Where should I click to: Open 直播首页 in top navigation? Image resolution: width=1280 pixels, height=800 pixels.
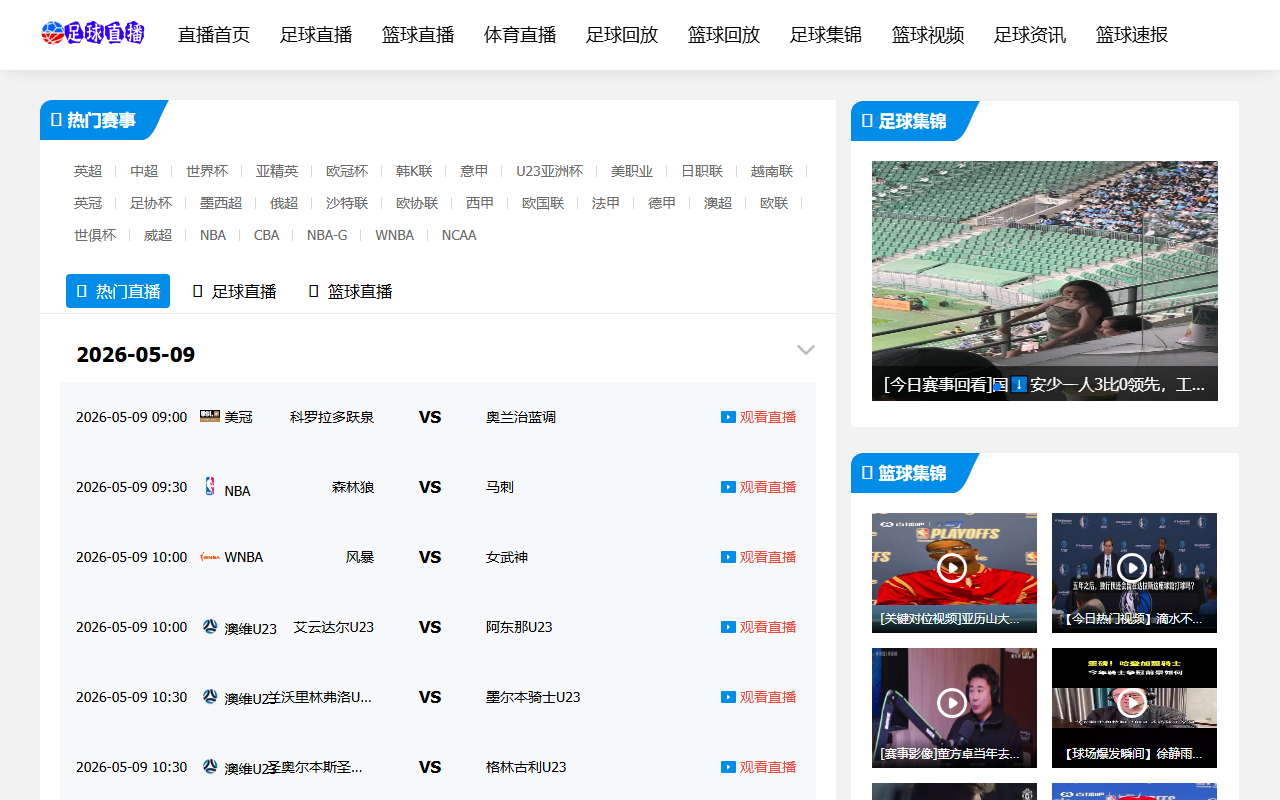coord(214,35)
